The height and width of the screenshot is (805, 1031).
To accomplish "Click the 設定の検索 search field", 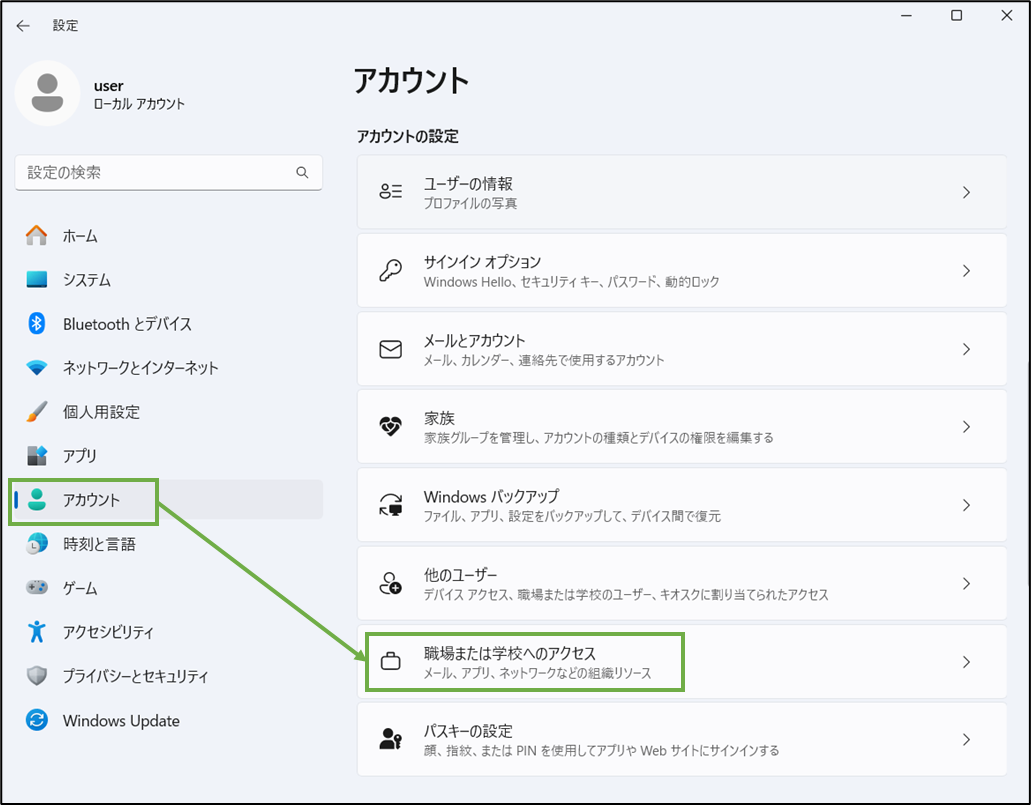I will point(168,172).
